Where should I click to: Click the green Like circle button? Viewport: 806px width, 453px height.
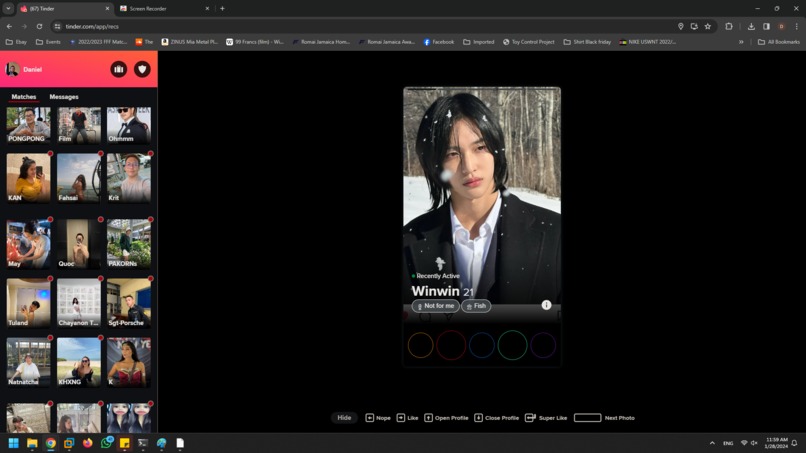(x=512, y=345)
